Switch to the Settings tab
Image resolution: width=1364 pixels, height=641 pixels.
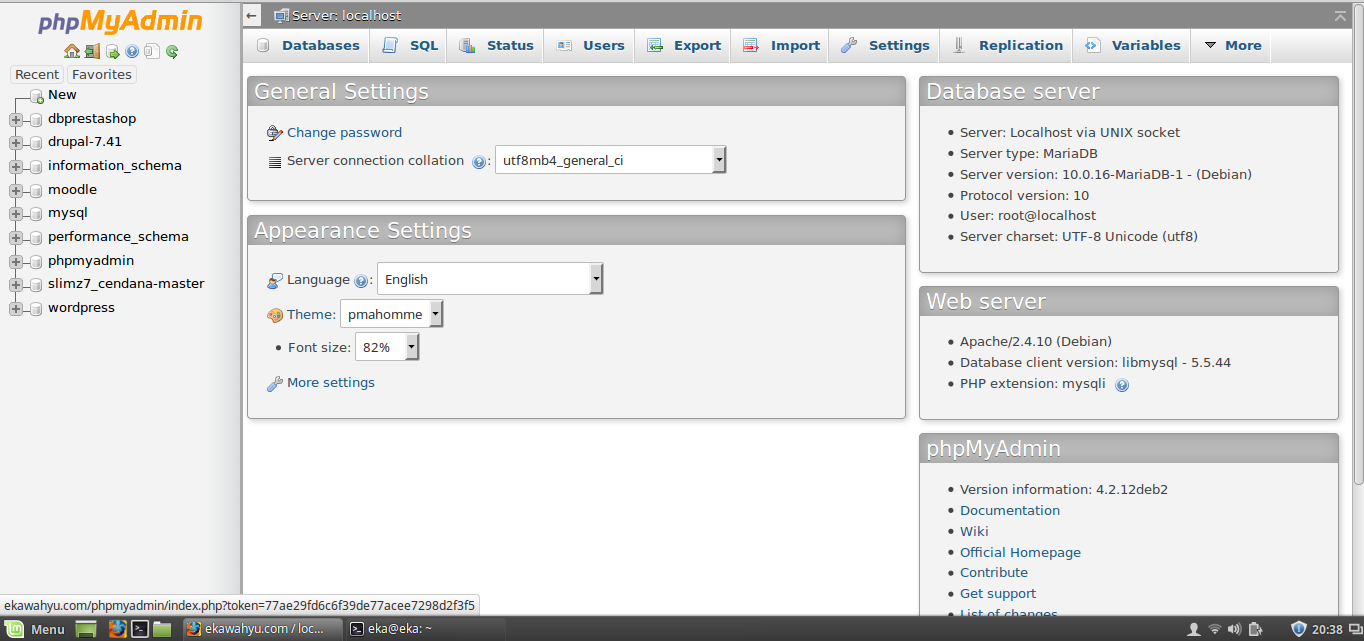tap(885, 45)
